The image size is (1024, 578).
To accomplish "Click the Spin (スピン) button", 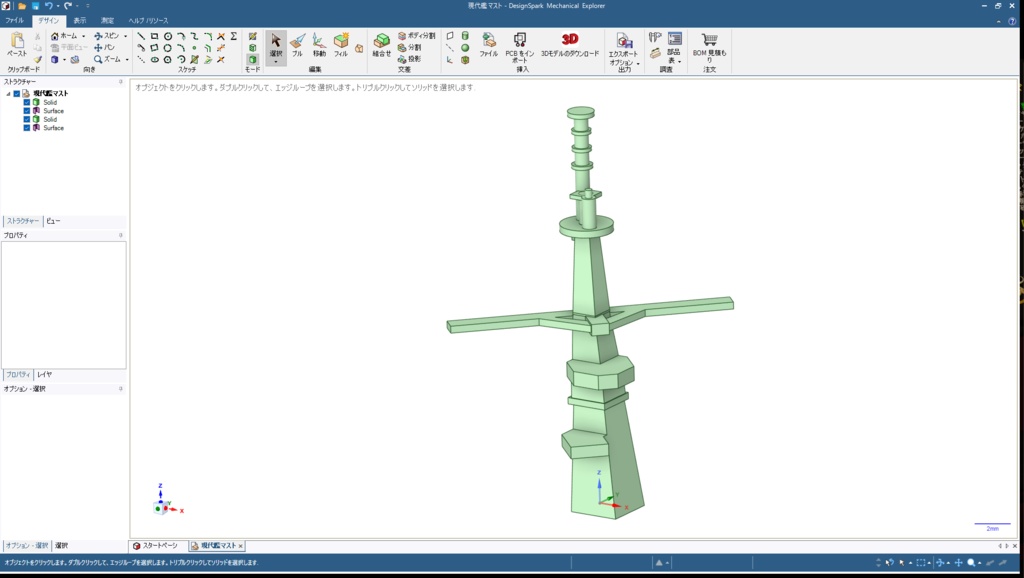I will [x=106, y=37].
